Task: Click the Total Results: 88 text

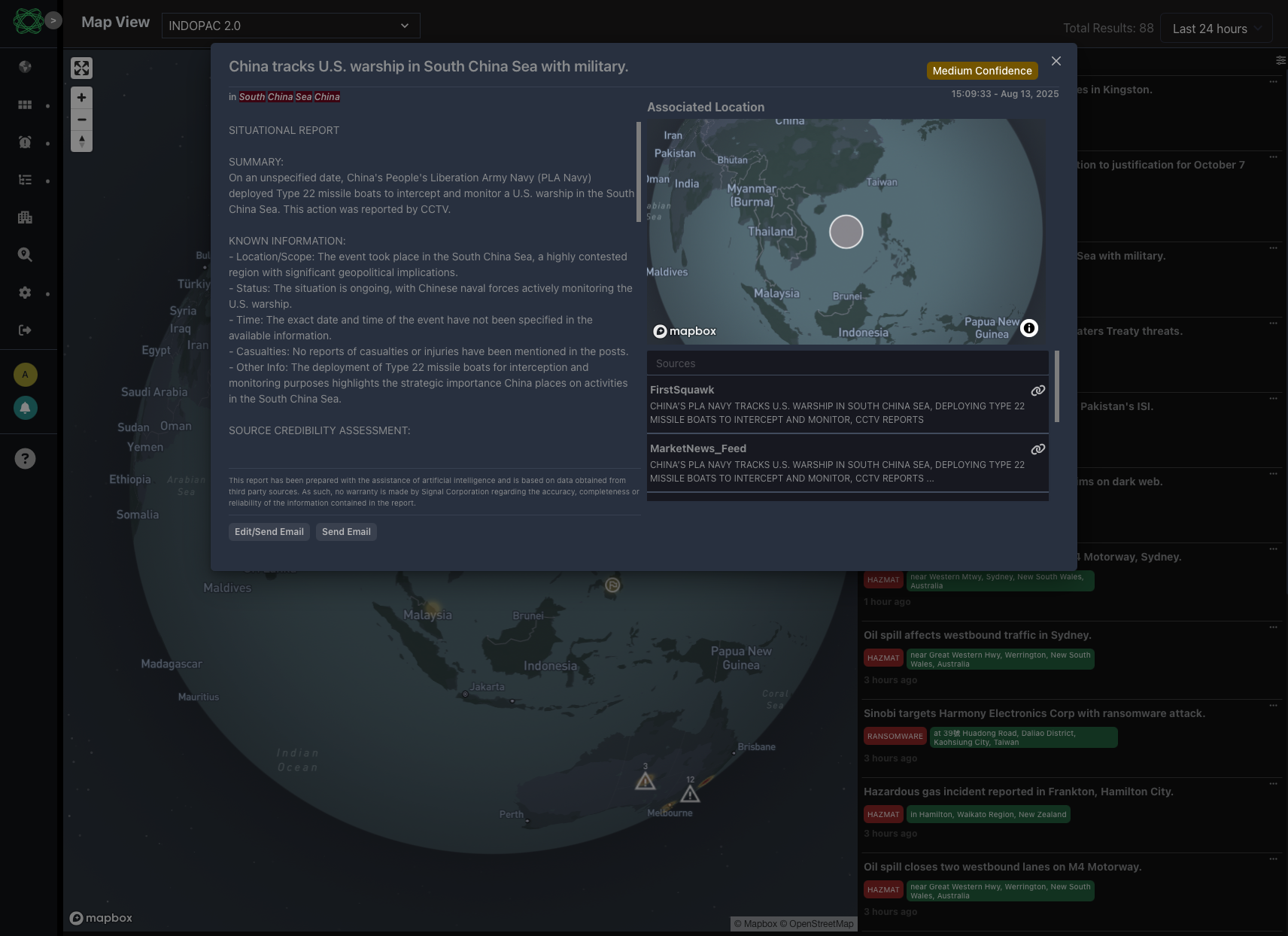Action: (x=1108, y=29)
